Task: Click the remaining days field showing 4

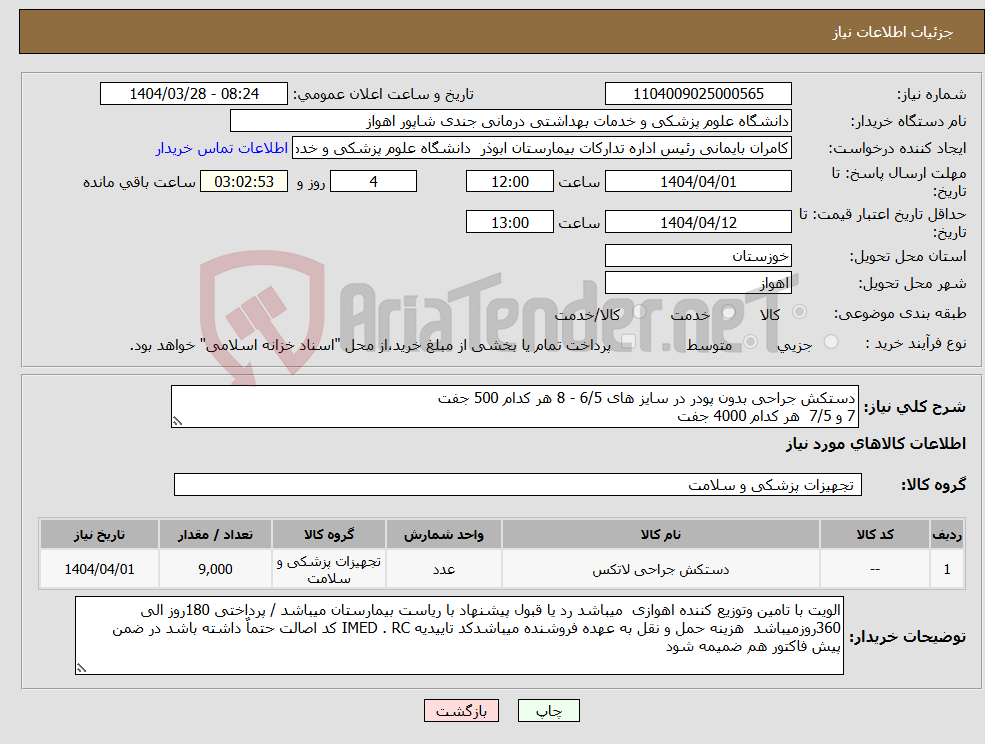Action: click(x=373, y=182)
